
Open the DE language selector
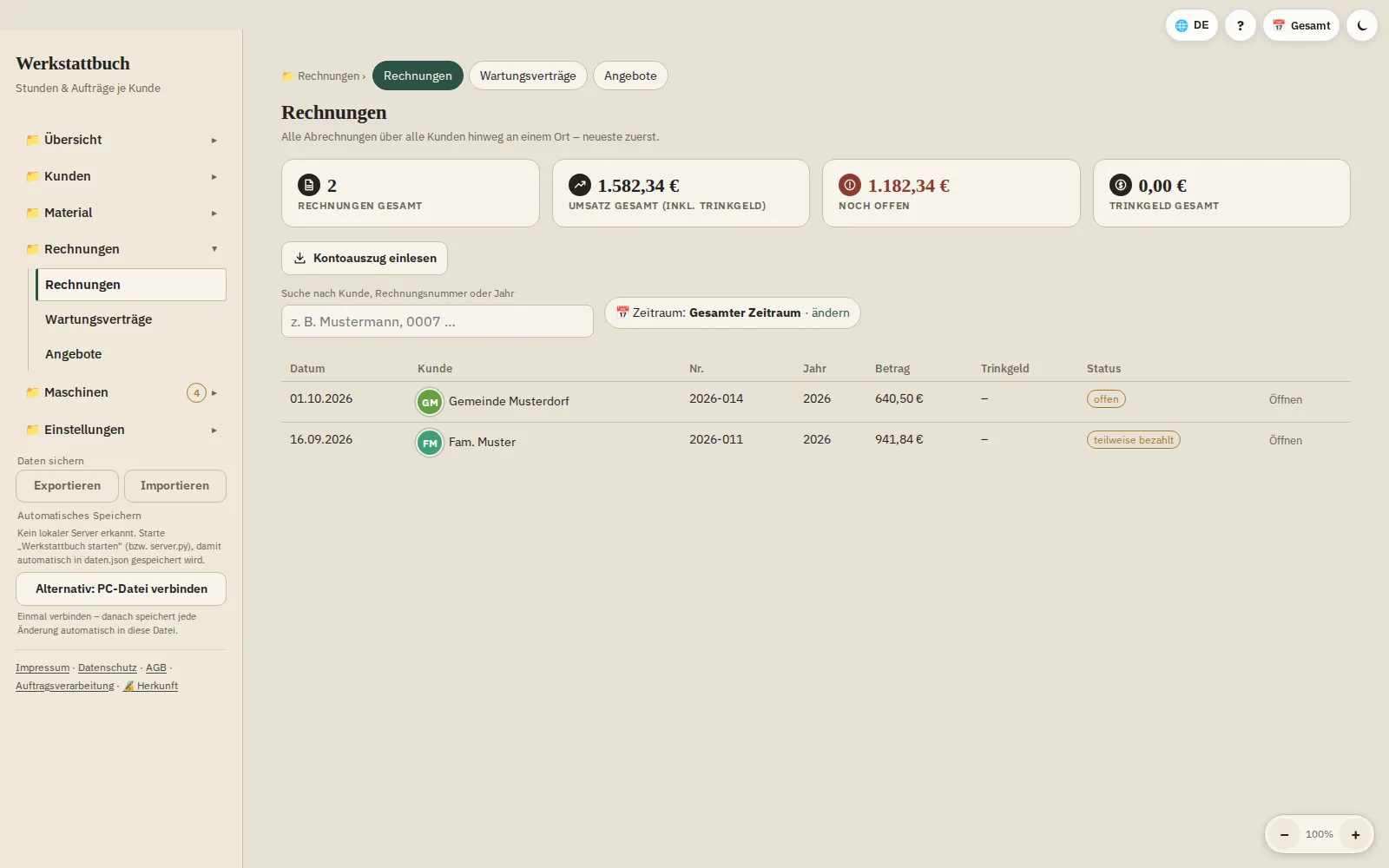click(x=1191, y=25)
